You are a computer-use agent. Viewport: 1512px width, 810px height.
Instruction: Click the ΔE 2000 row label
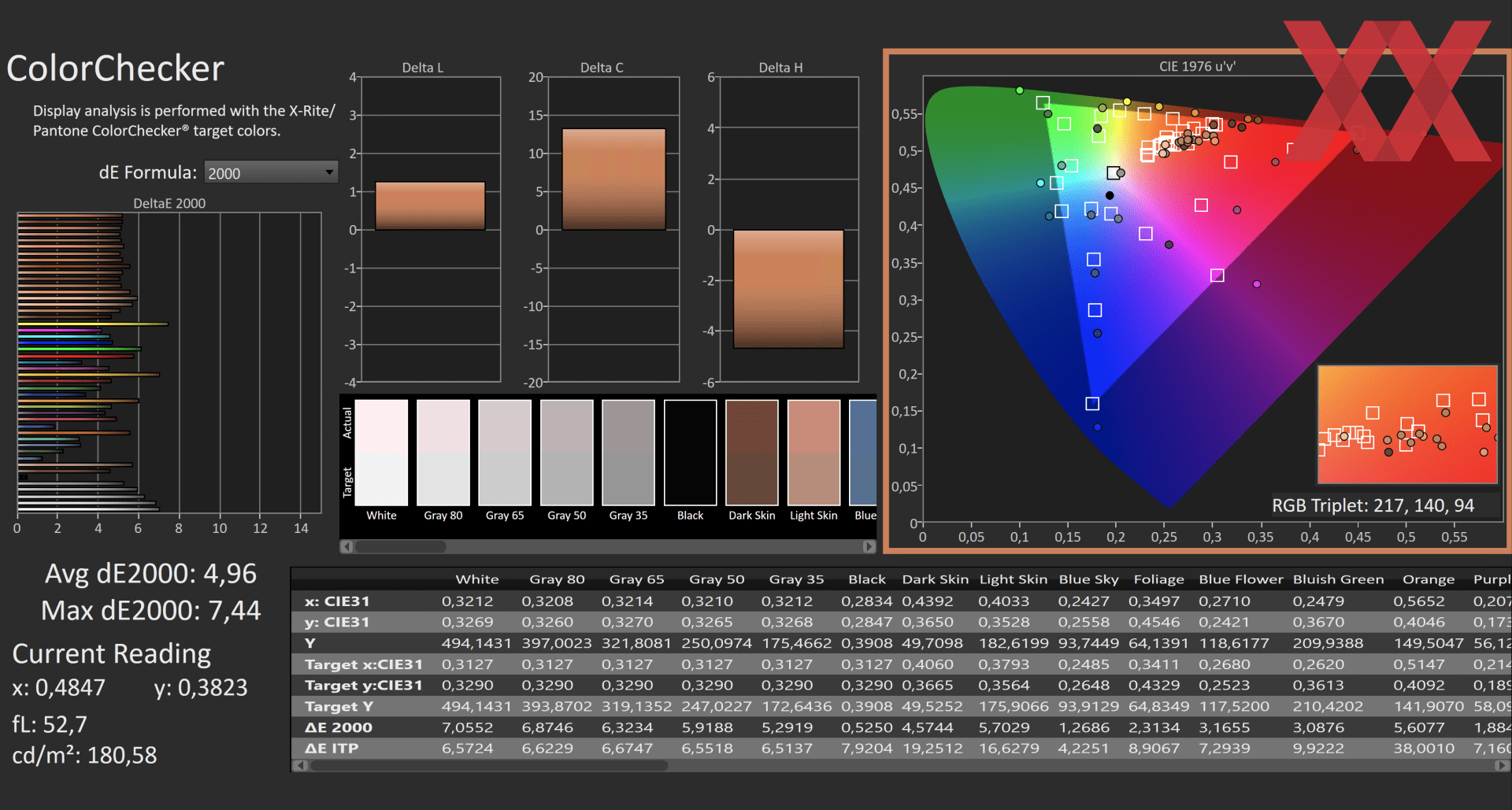(x=339, y=727)
